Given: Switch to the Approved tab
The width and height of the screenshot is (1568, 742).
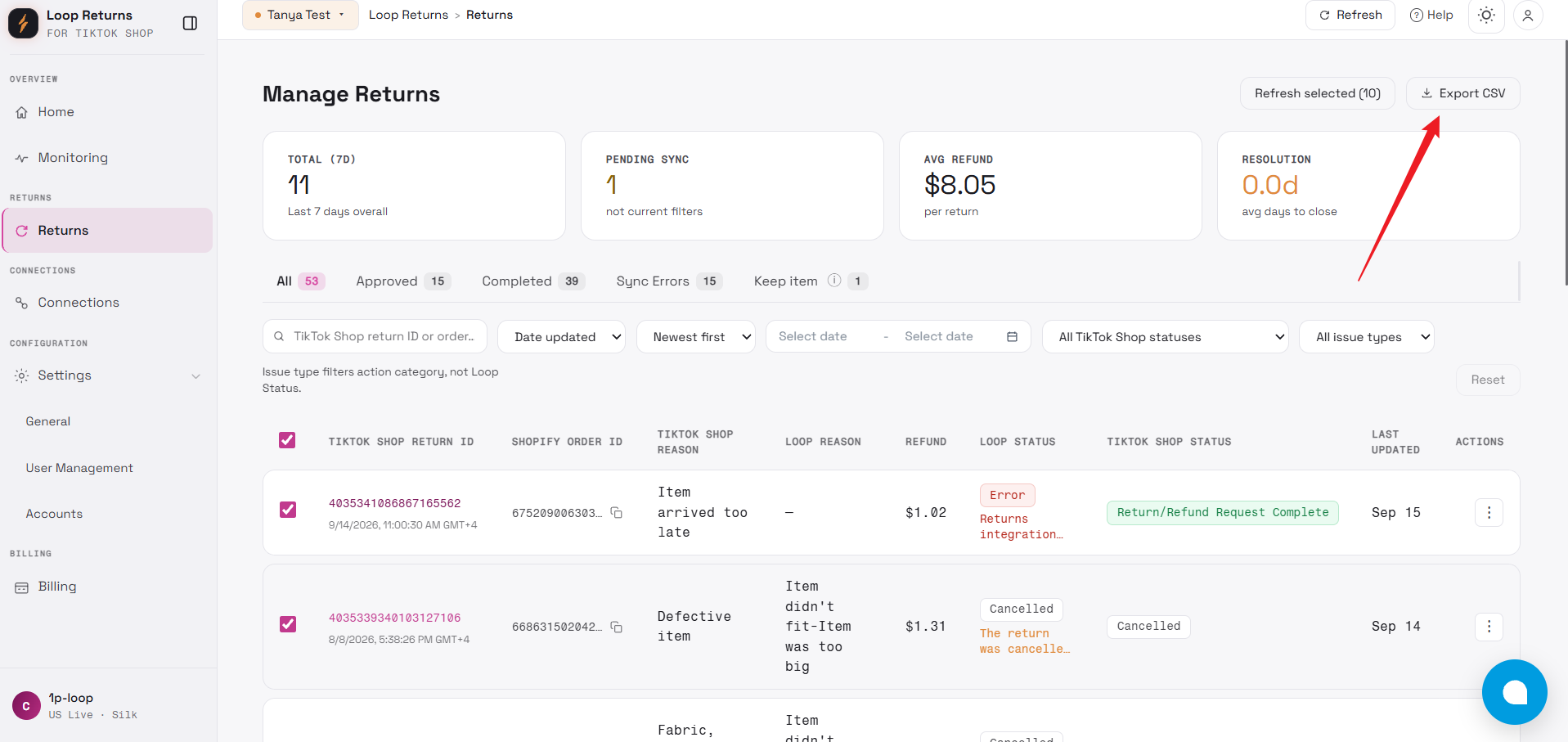Looking at the screenshot, I should click(x=402, y=281).
